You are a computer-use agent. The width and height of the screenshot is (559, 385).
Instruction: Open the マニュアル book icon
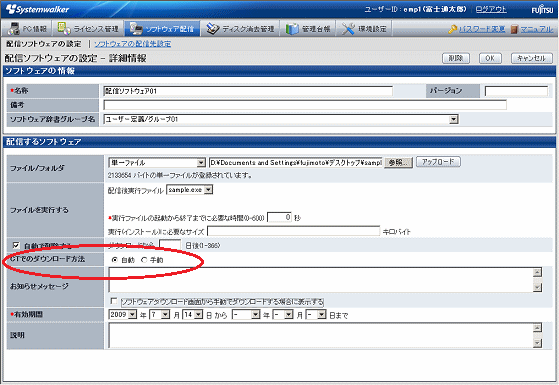click(x=514, y=29)
